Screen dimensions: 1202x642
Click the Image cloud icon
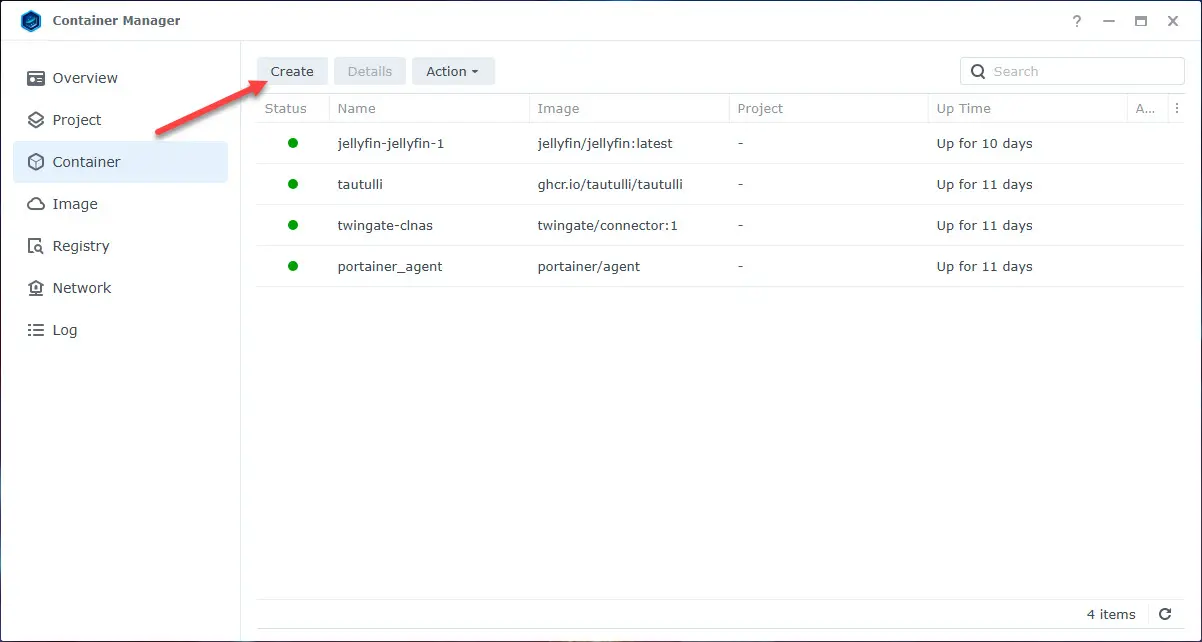point(36,204)
